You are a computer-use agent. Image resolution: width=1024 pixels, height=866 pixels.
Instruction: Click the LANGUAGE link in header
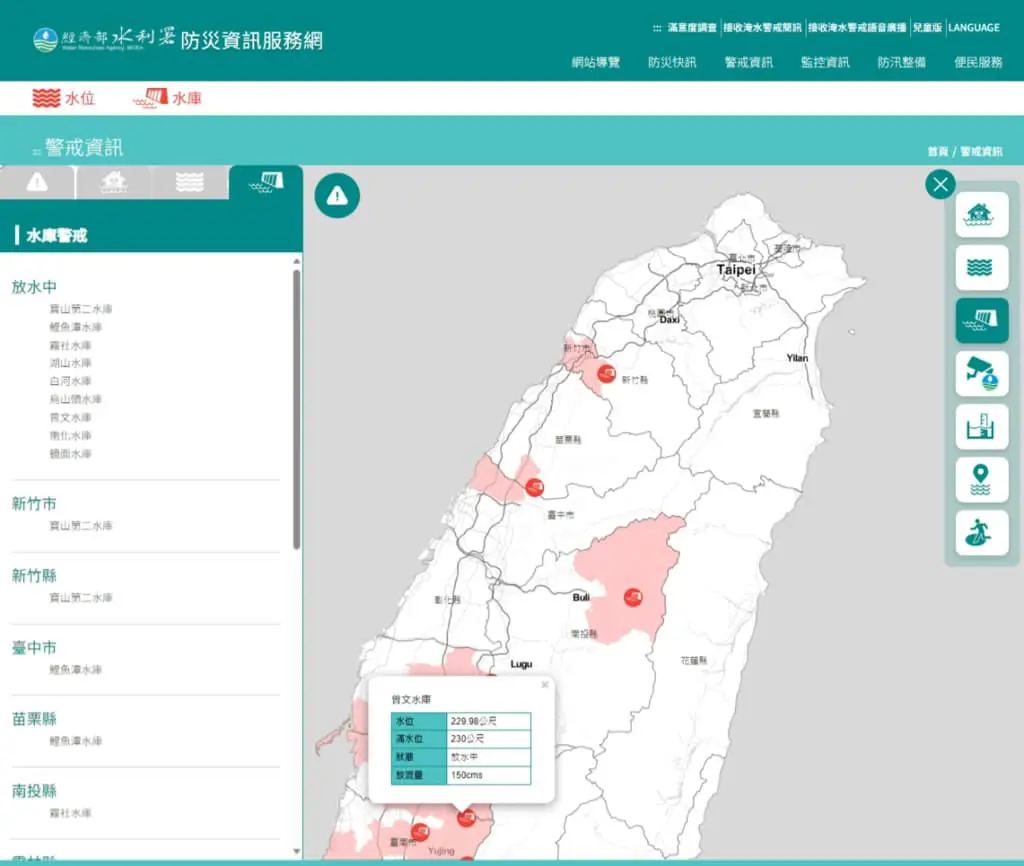click(x=974, y=27)
